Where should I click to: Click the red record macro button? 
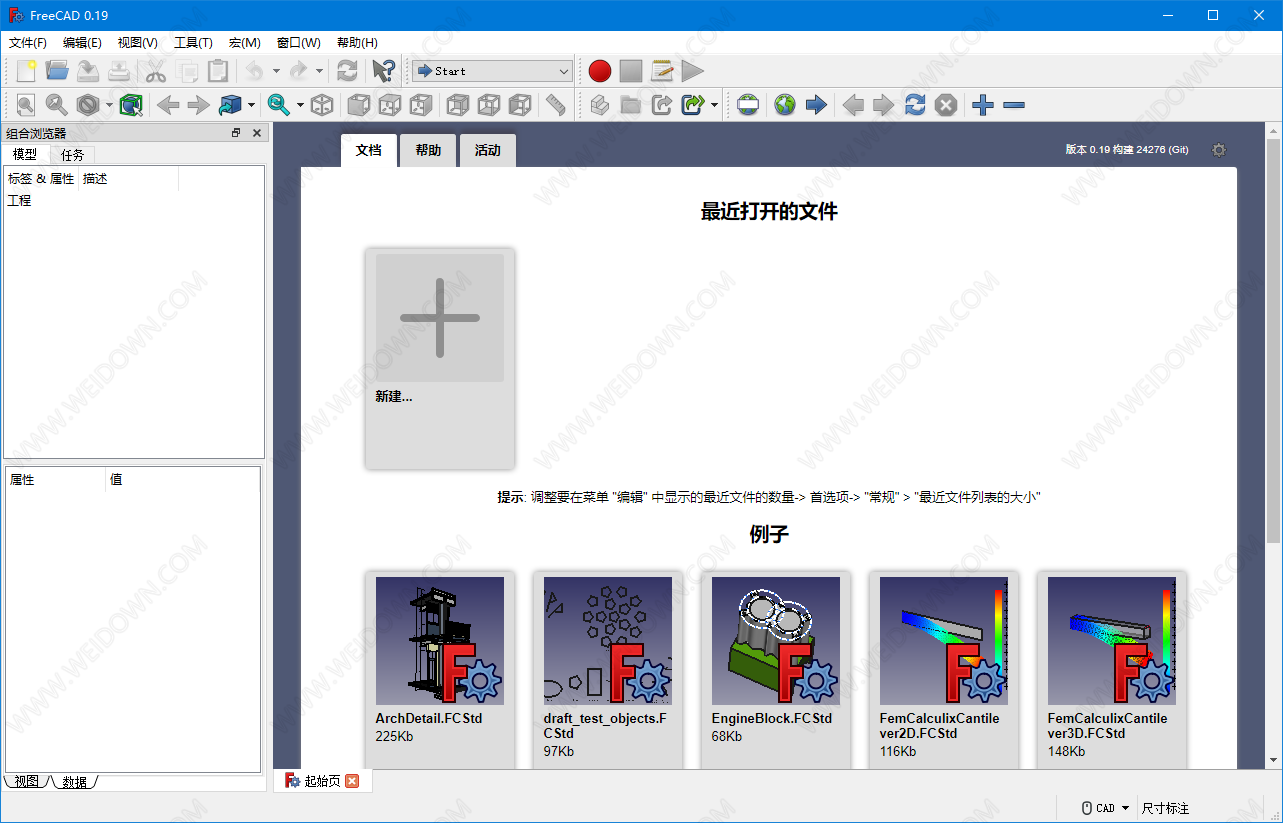599,71
